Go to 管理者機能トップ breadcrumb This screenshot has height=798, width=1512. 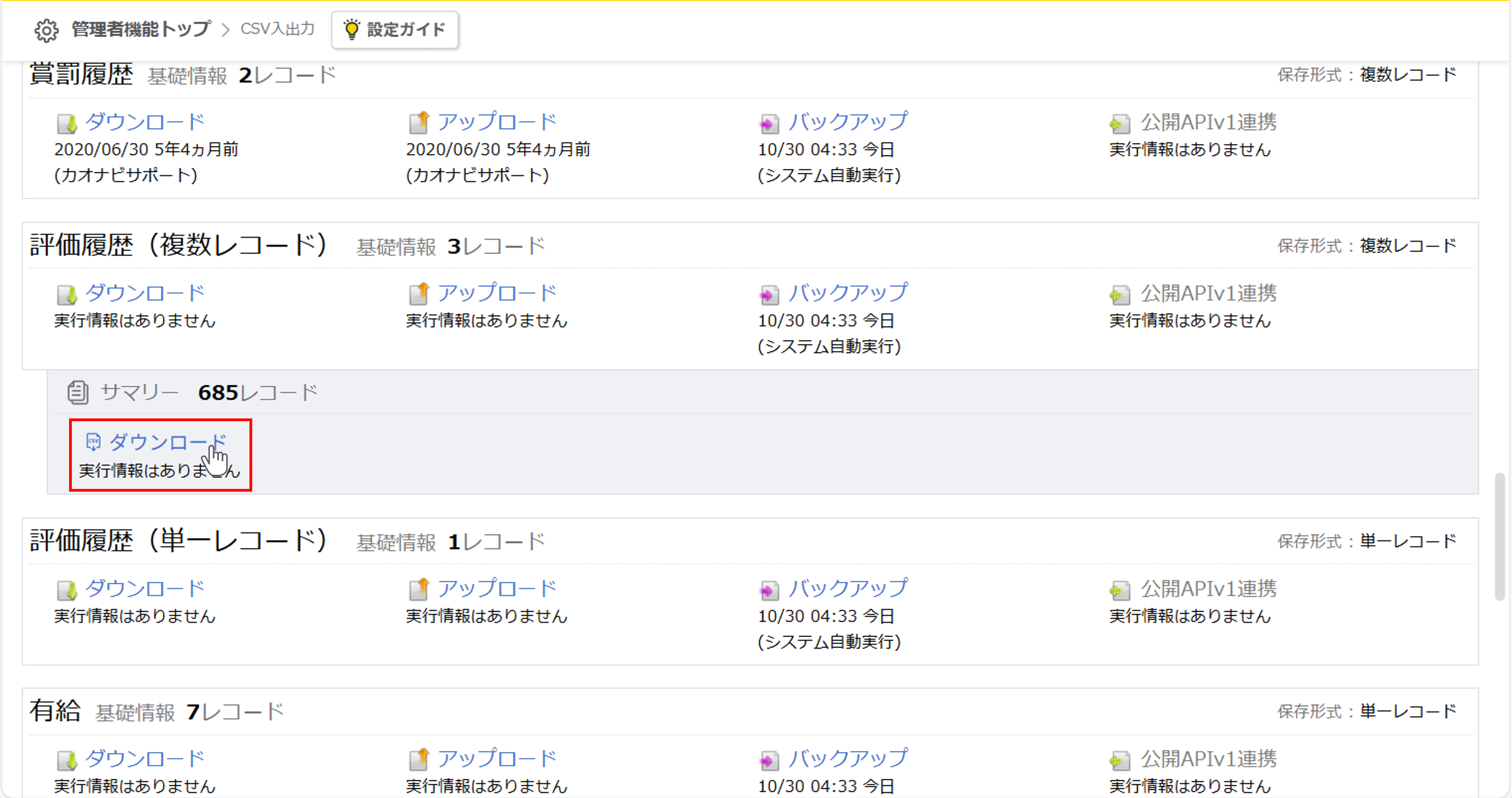pyautogui.click(x=141, y=29)
